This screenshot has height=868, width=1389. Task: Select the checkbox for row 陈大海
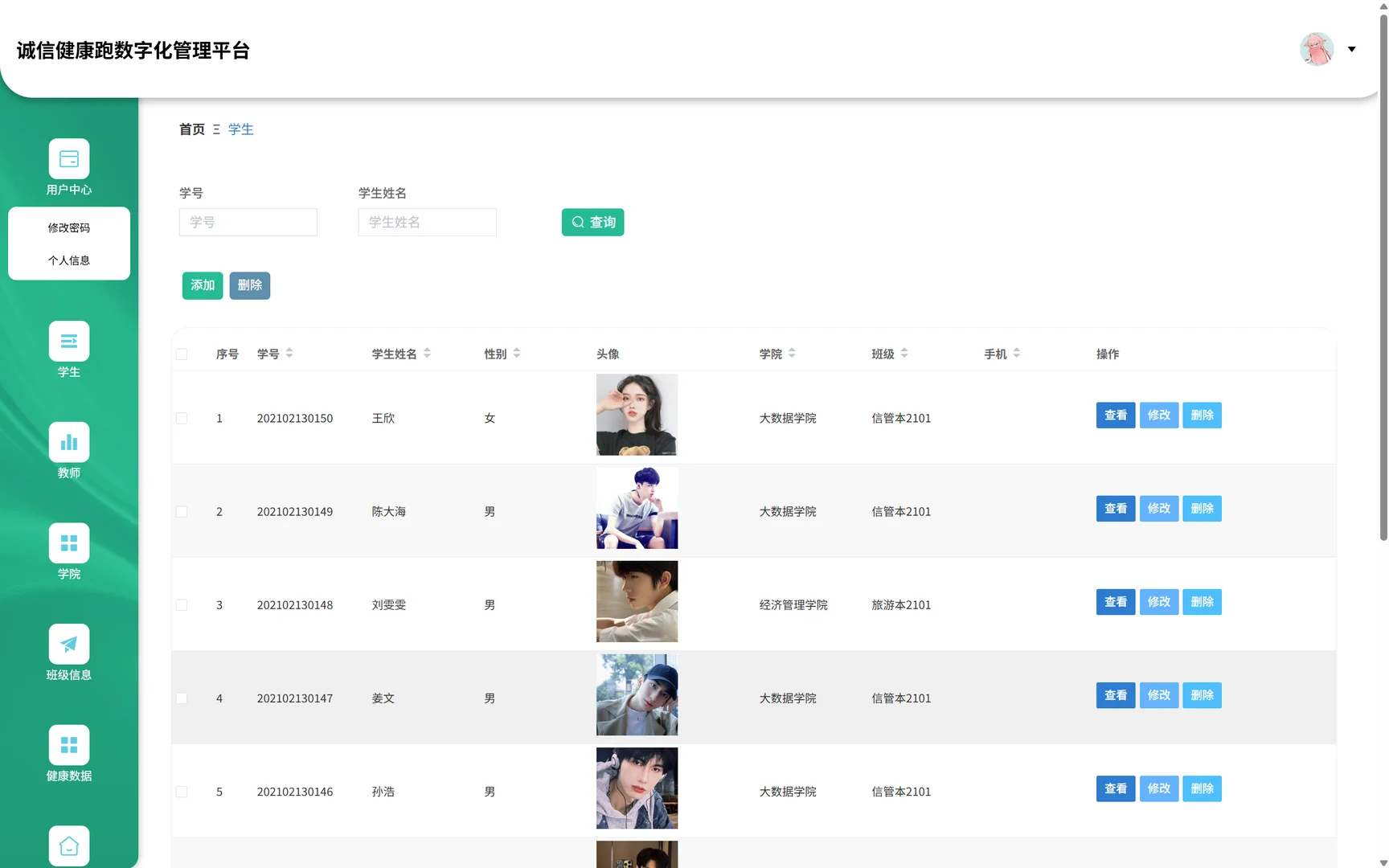(x=182, y=512)
